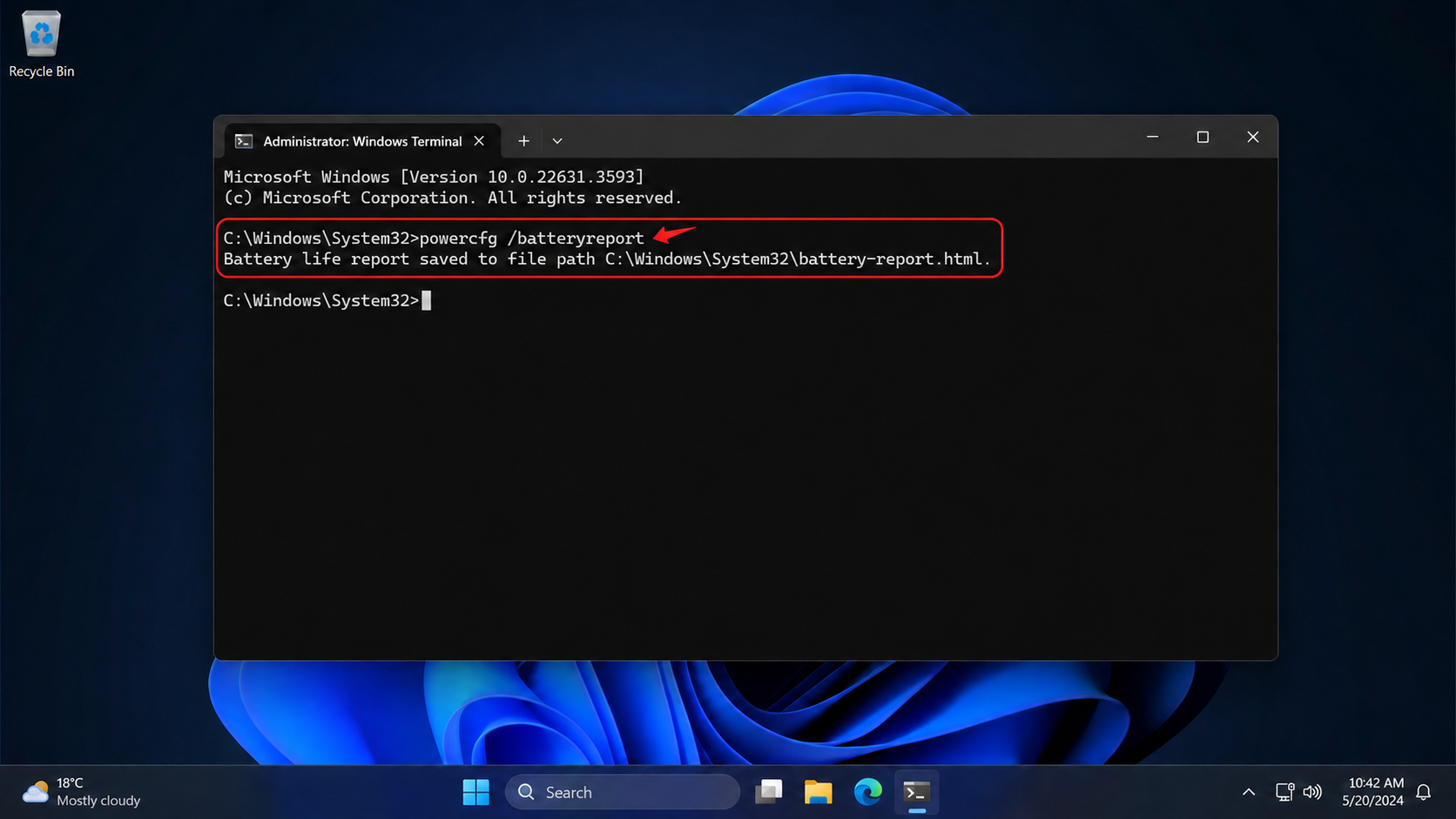Launch Microsoft Edge from the taskbar
The width and height of the screenshot is (1456, 819).
point(867,792)
